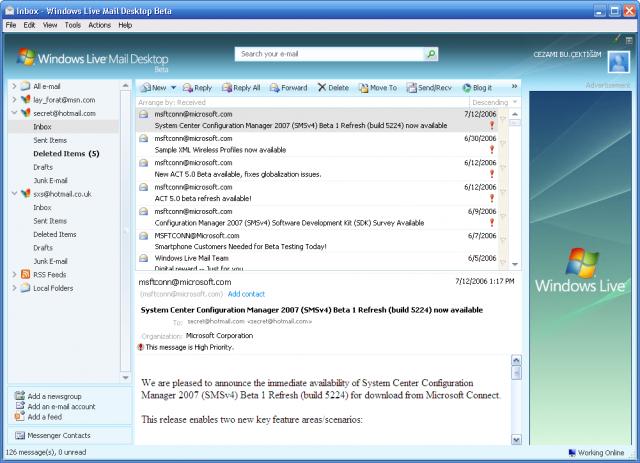
Task: Open the Actions menu
Action: coord(99,25)
